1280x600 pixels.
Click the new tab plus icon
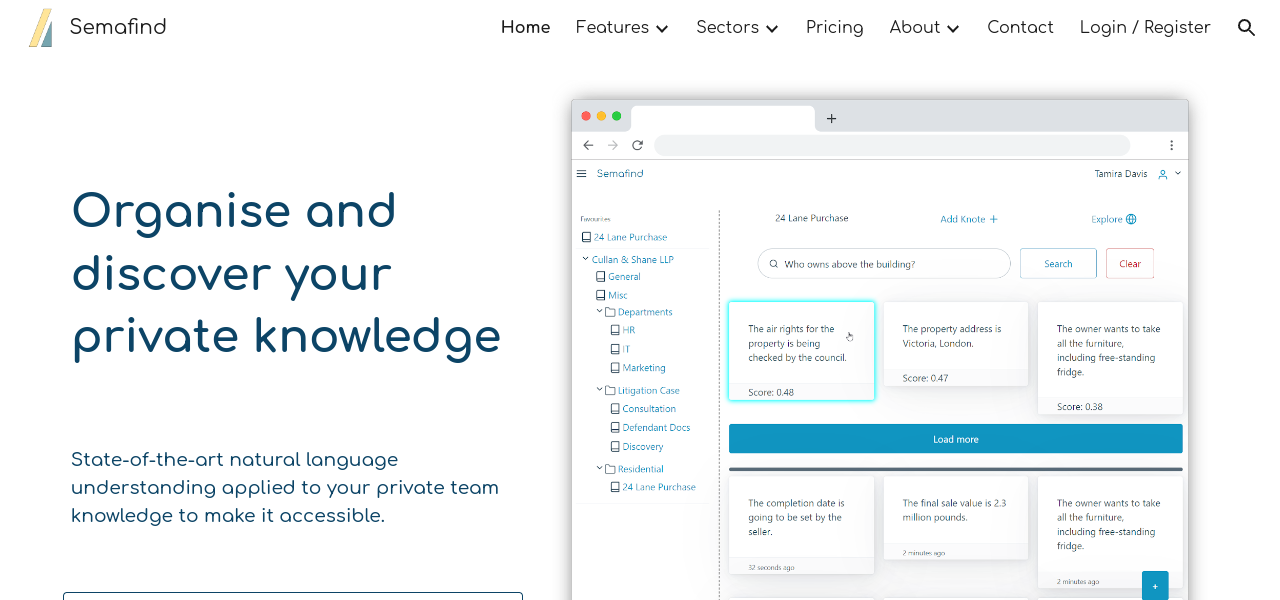(x=831, y=119)
